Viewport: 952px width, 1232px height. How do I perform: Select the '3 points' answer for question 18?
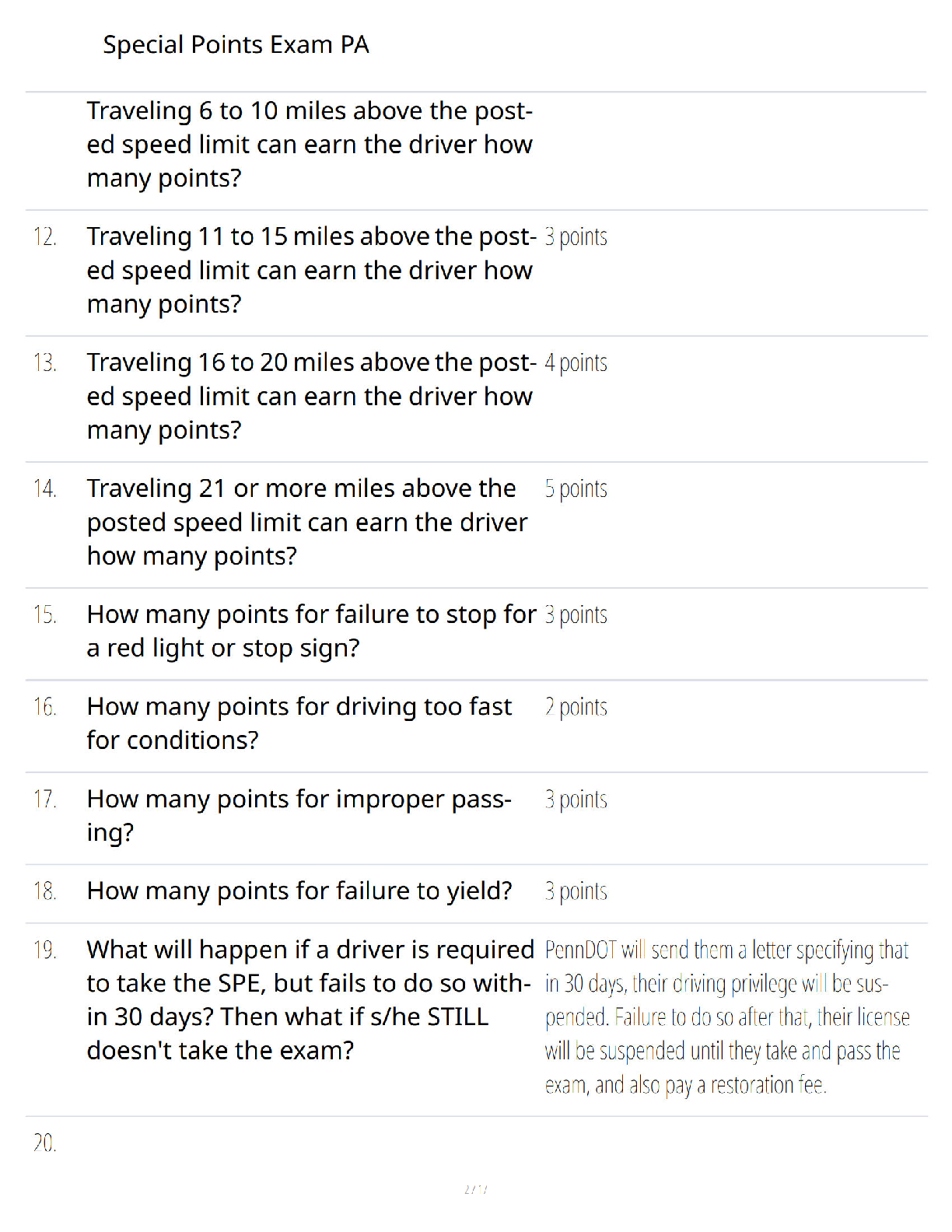click(x=576, y=891)
